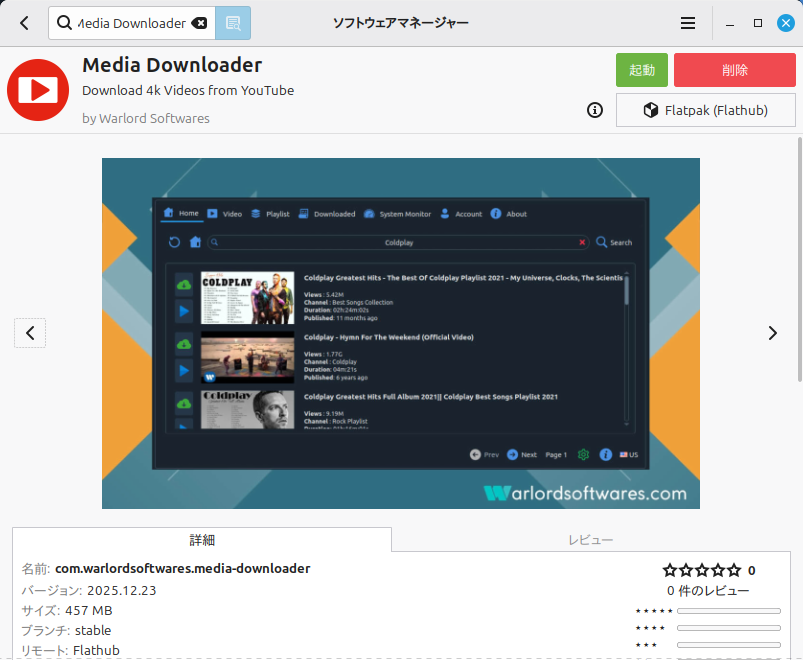
Task: Show the next screenshot with the right chevron
Action: [x=772, y=333]
